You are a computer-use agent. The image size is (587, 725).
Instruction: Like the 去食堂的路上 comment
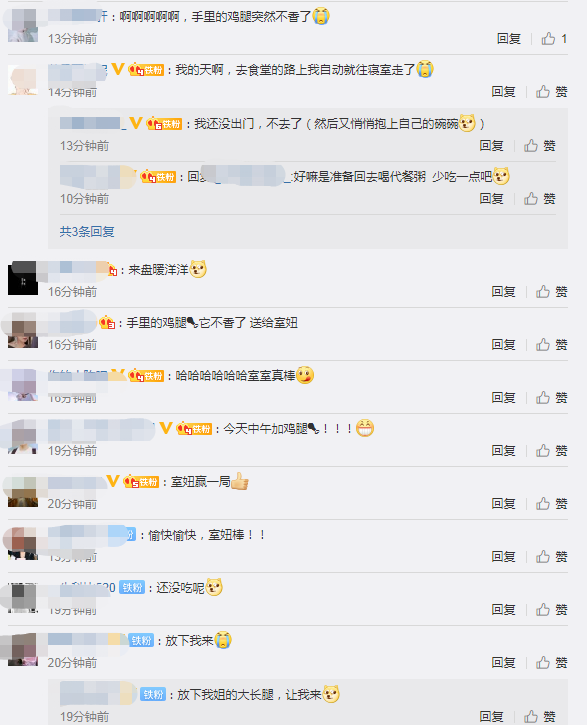pyautogui.click(x=551, y=92)
